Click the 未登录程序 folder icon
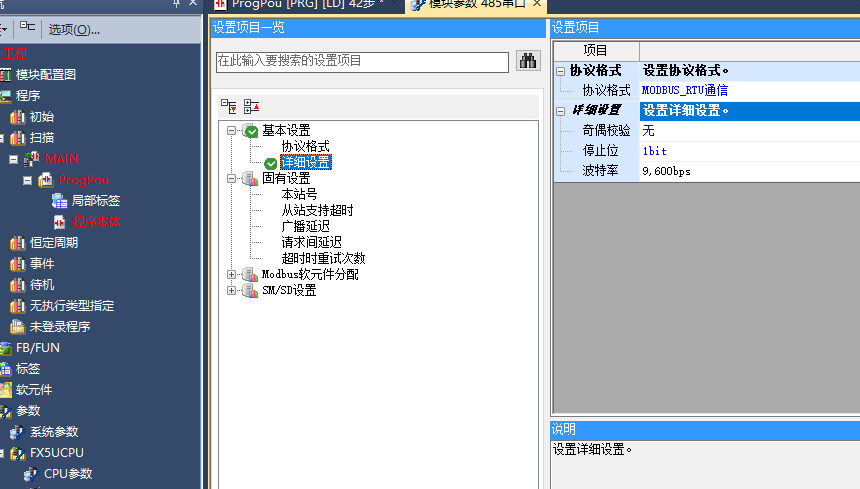Image resolution: width=860 pixels, height=489 pixels. (x=17, y=327)
